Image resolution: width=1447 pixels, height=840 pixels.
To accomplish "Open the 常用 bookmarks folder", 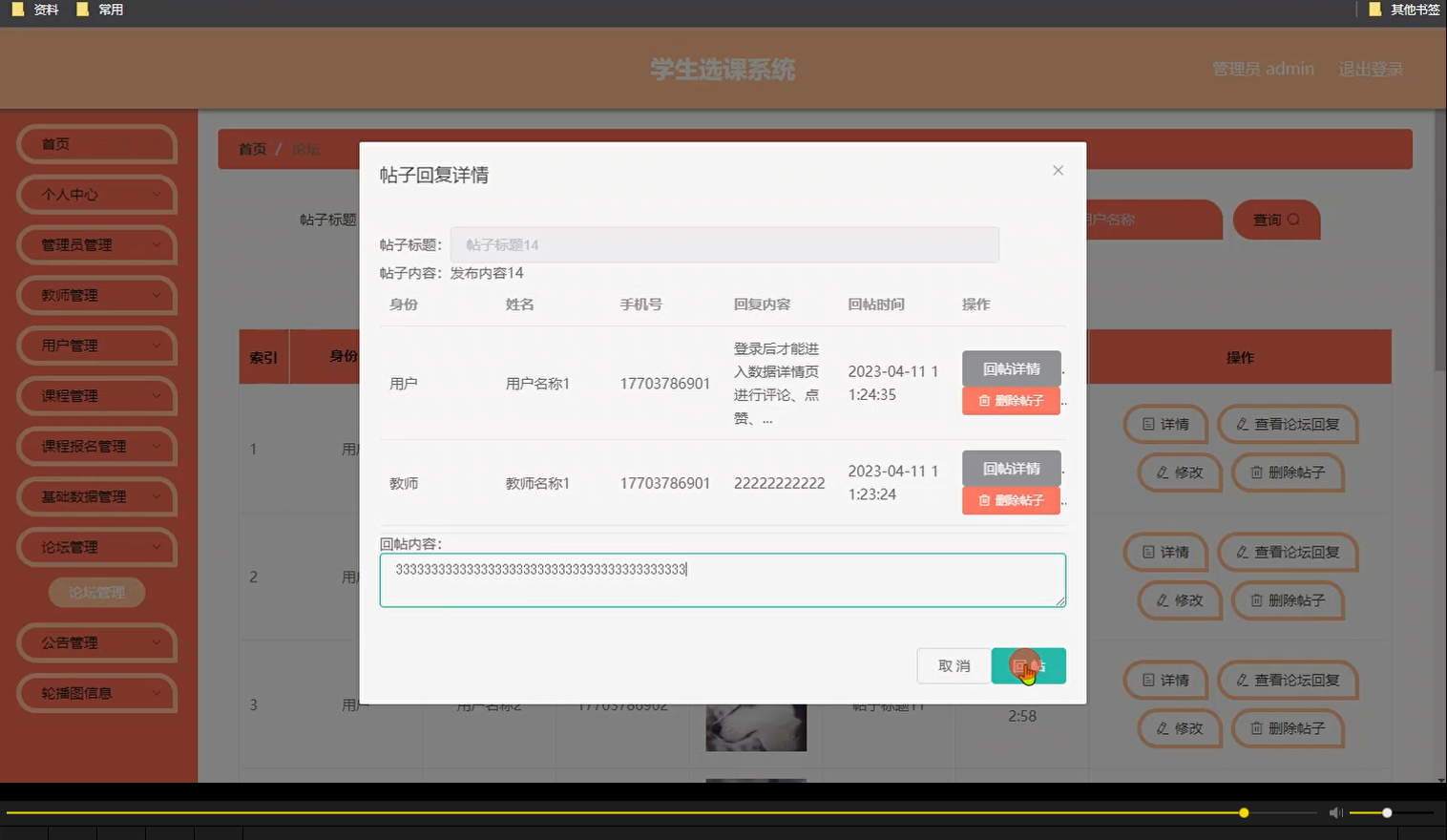I will click(98, 10).
